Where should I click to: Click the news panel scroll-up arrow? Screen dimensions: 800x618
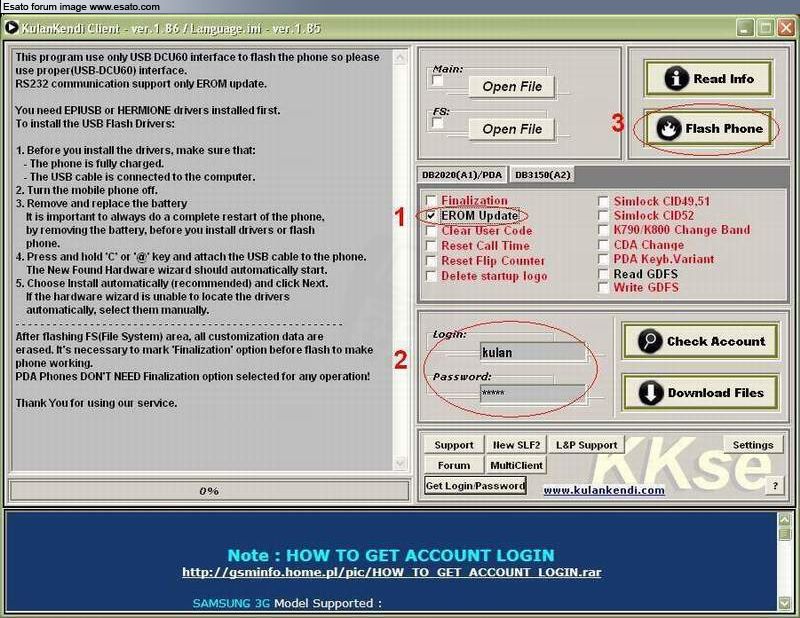(x=785, y=520)
